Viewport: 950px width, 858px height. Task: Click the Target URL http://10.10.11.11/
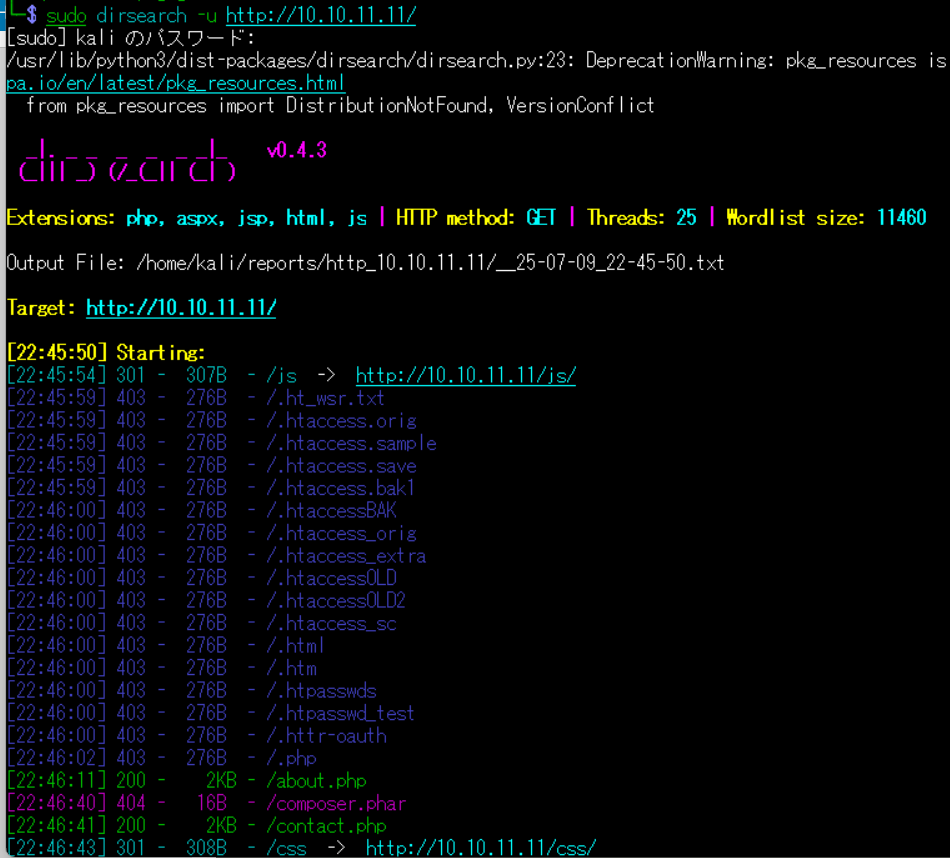[180, 308]
